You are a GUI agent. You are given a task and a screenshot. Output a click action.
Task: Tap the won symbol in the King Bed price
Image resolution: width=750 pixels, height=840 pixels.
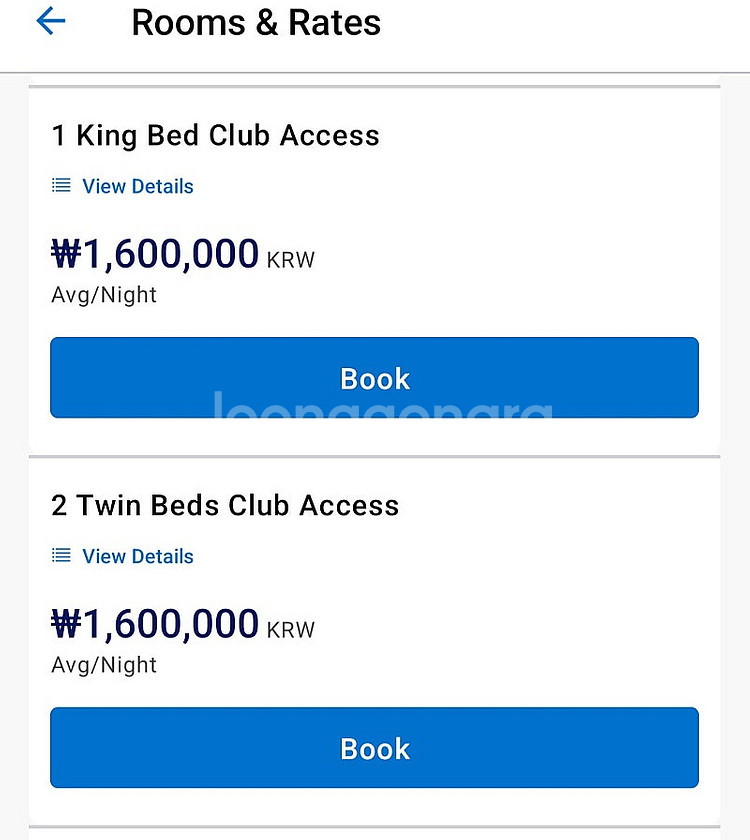66,255
